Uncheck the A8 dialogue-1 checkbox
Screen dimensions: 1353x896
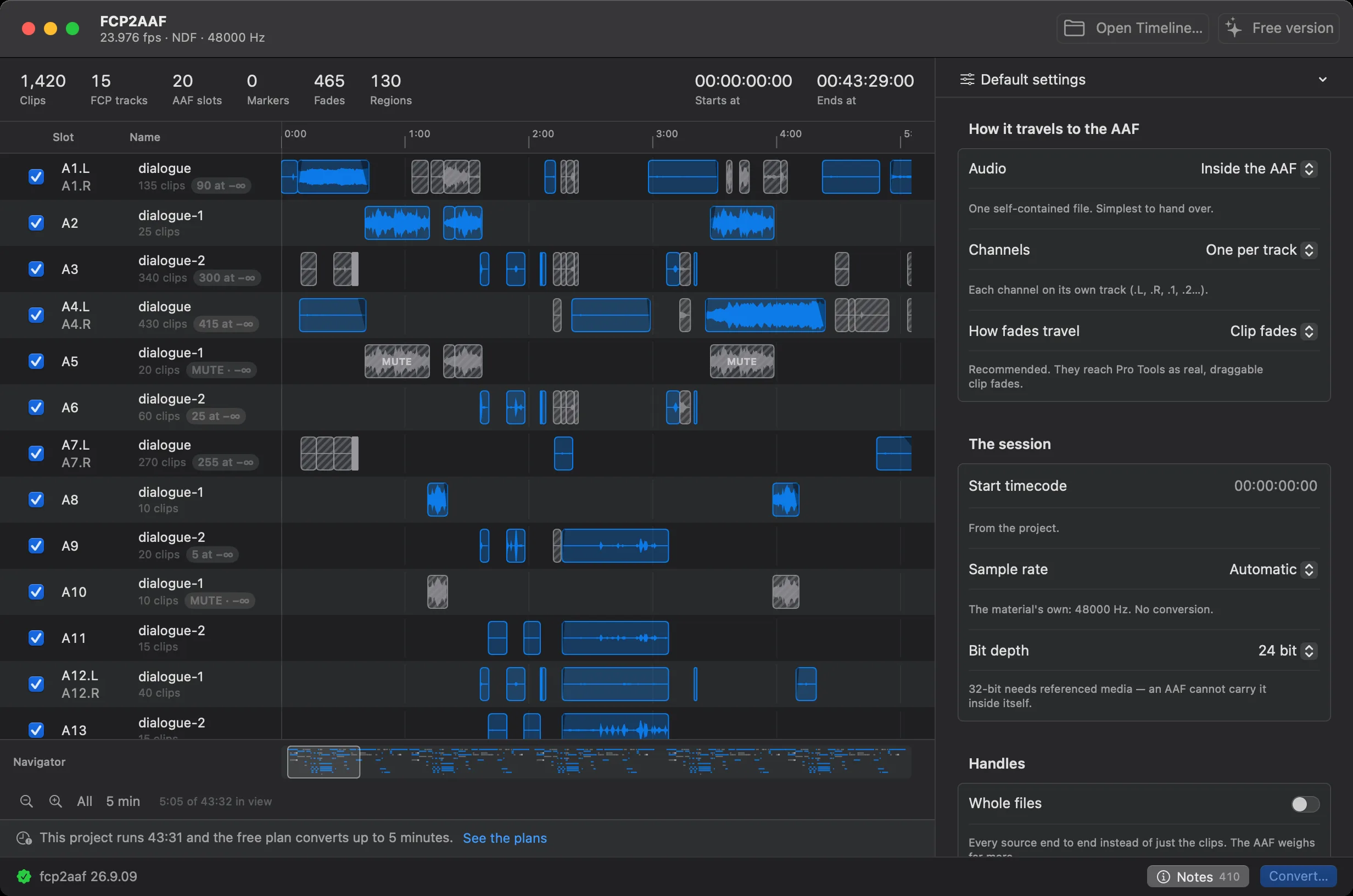click(36, 500)
